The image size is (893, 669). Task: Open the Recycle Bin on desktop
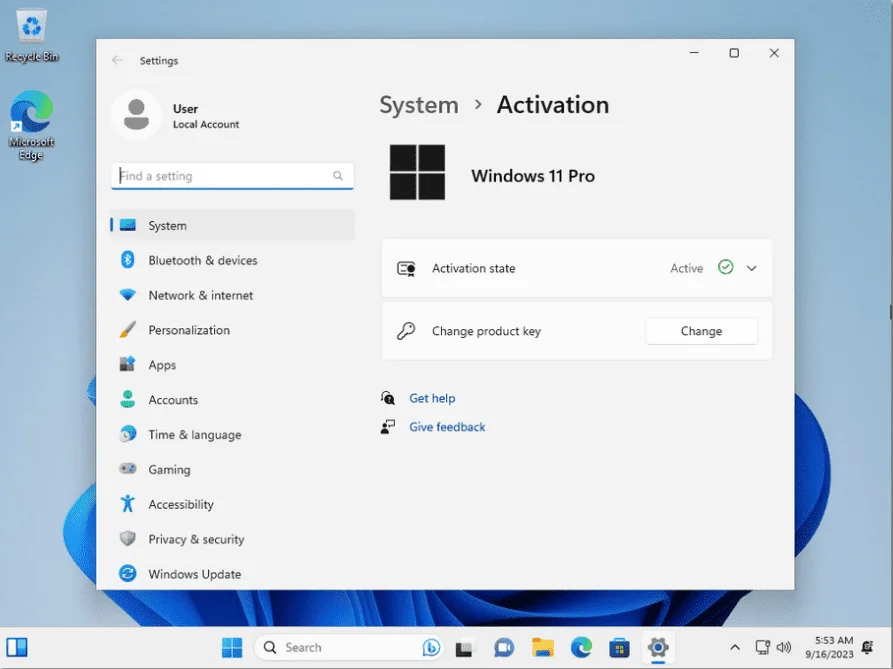pyautogui.click(x=31, y=35)
